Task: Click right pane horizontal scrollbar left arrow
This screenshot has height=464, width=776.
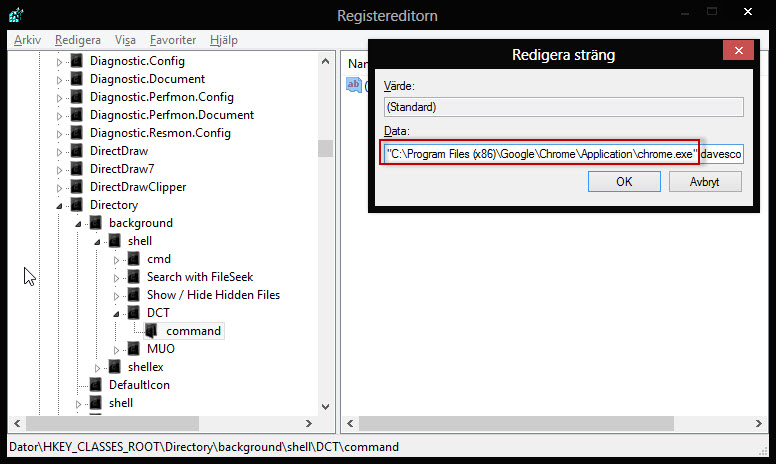Action: point(350,423)
